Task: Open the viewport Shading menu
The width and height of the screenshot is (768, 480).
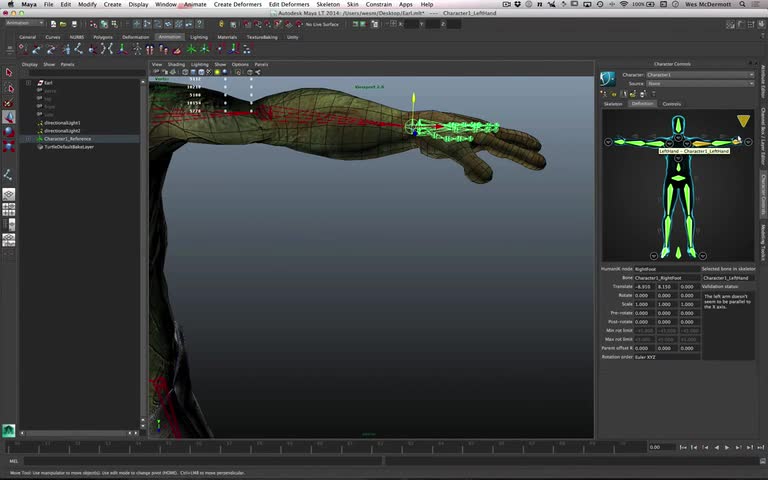Action: 176,64
